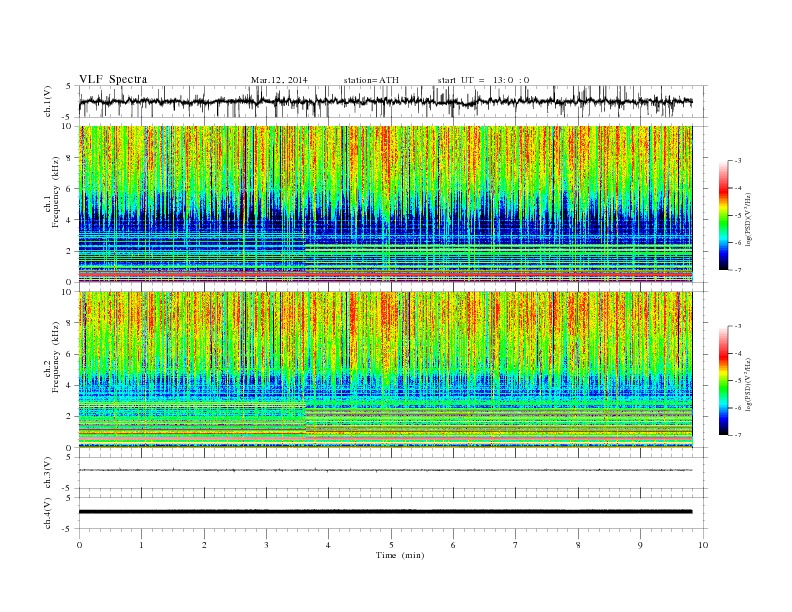
Task: Click the "station=ATH" header label
Action: coord(371,80)
